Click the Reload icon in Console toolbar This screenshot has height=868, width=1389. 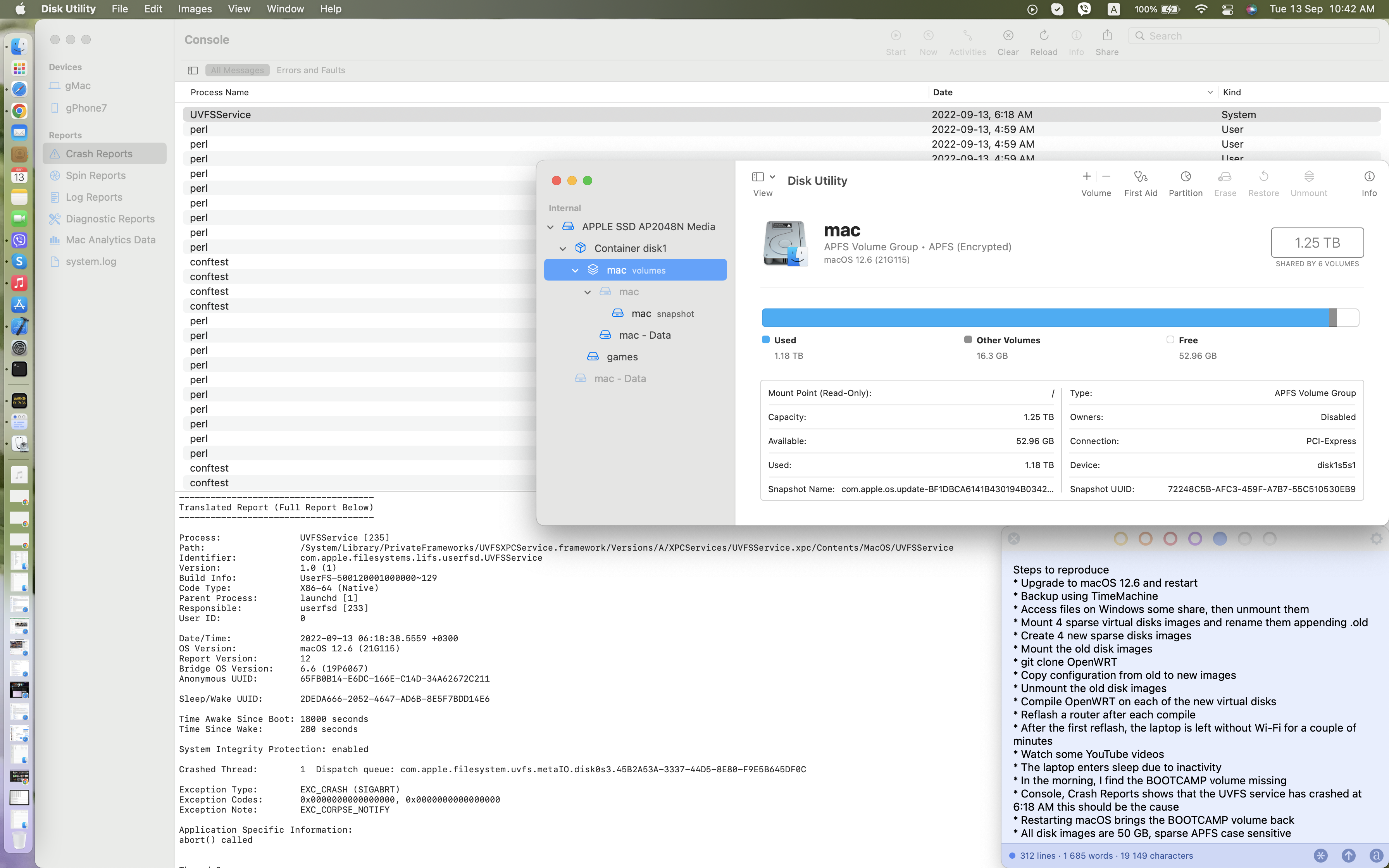tap(1043, 36)
